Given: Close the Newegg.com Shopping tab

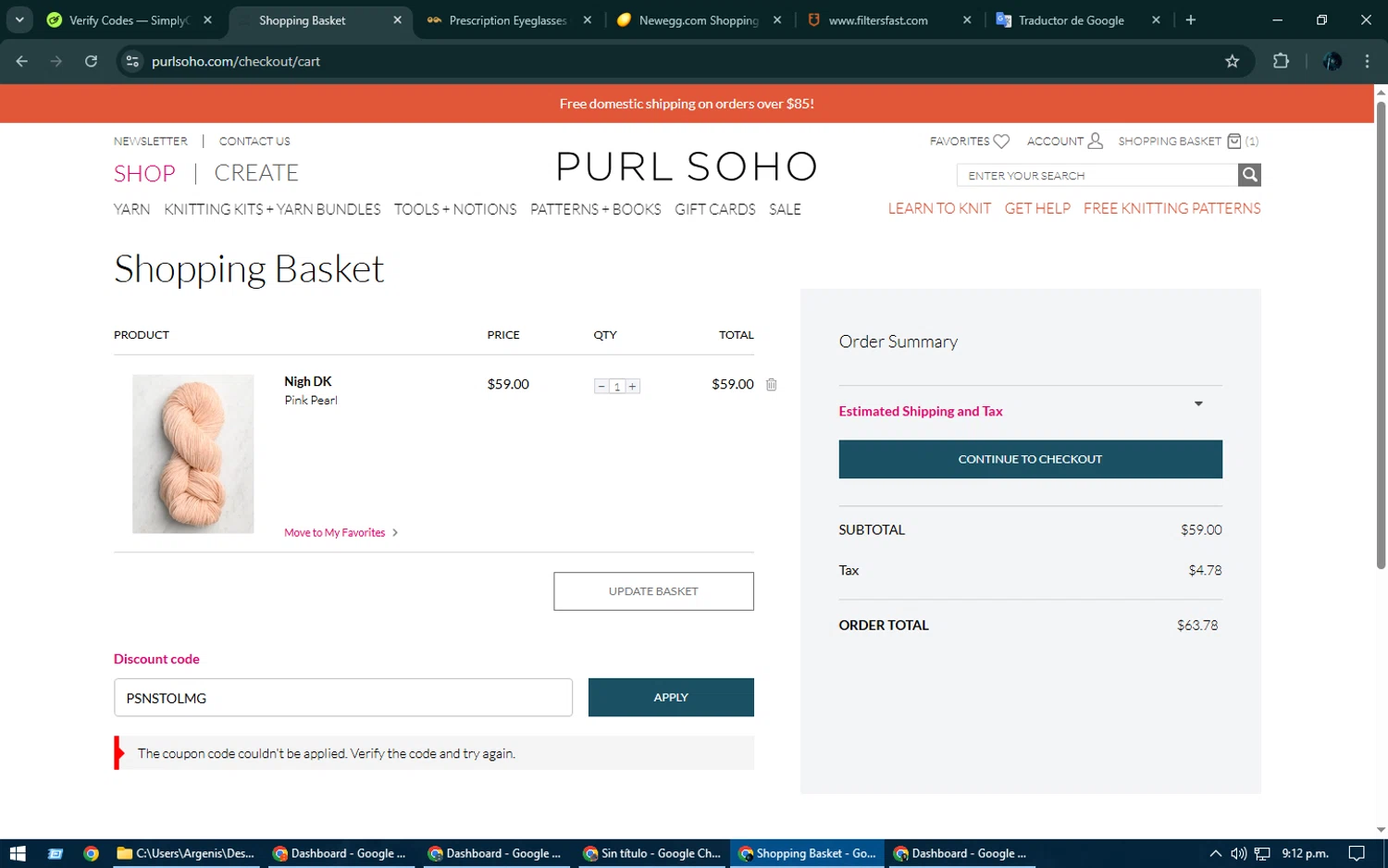Looking at the screenshot, I should pyautogui.click(x=777, y=19).
